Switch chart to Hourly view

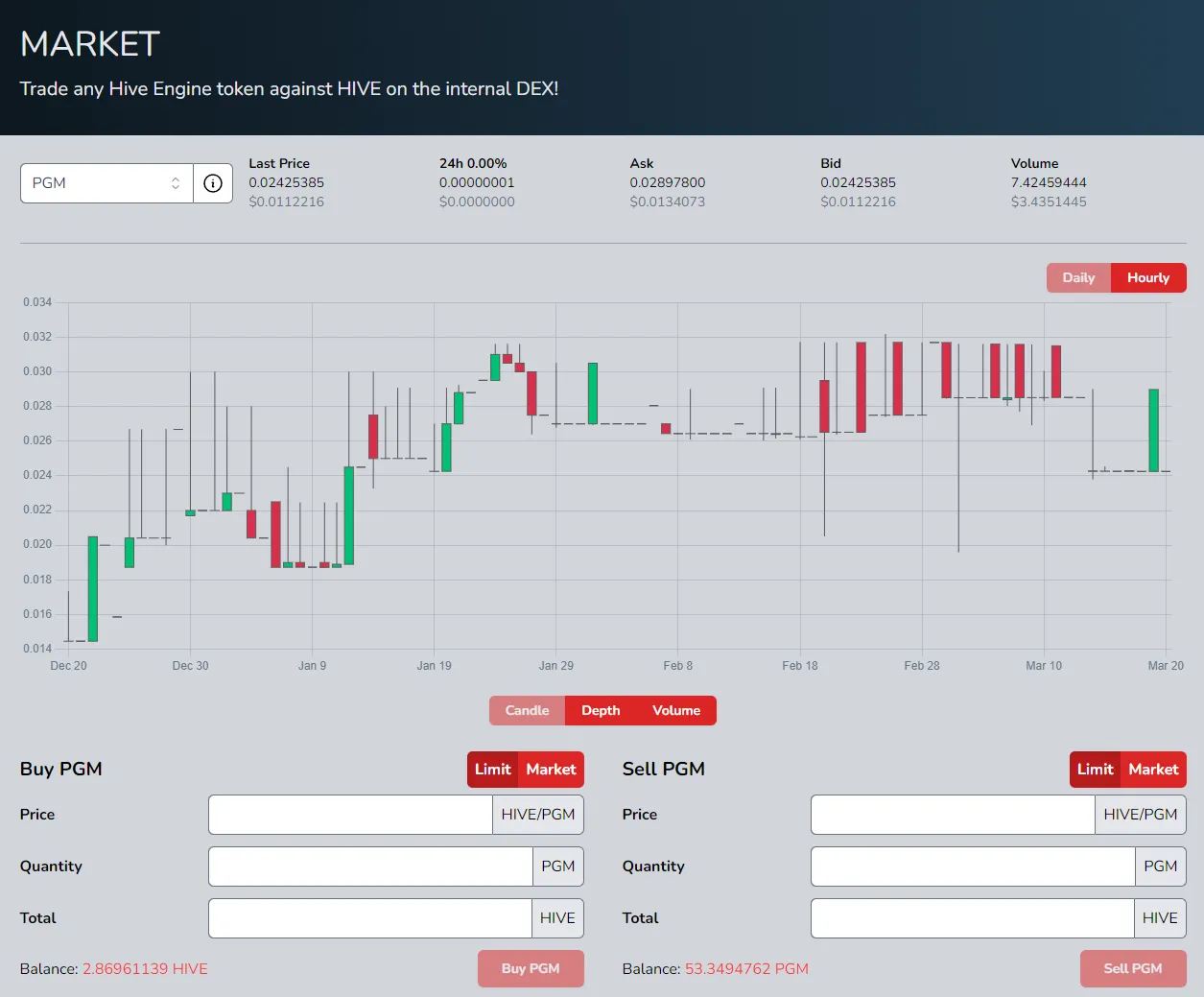[1148, 278]
